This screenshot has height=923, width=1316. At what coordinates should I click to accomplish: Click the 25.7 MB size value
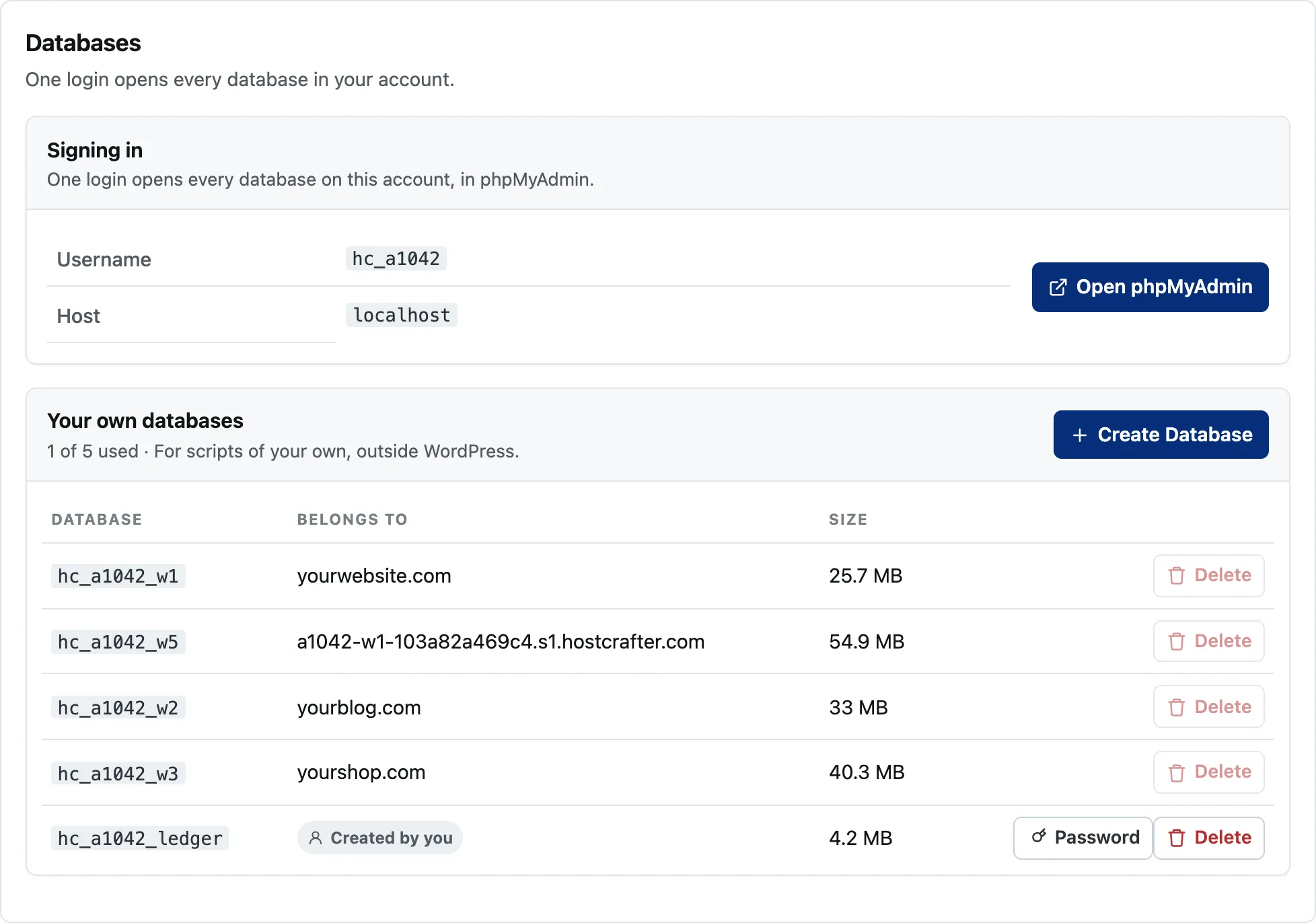pyautogui.click(x=865, y=576)
